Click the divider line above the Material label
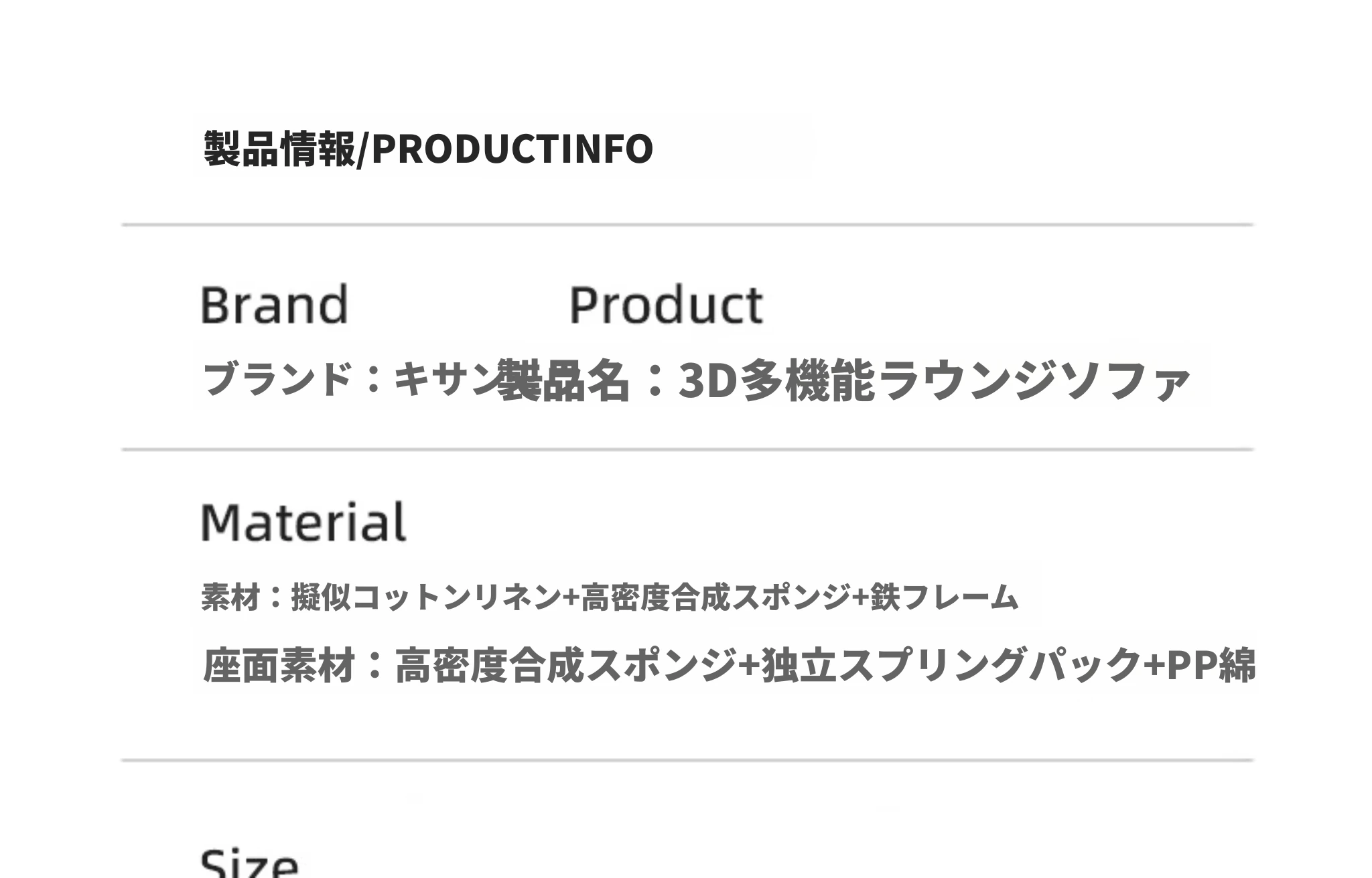This screenshot has height=878, width=1372. coord(687,449)
